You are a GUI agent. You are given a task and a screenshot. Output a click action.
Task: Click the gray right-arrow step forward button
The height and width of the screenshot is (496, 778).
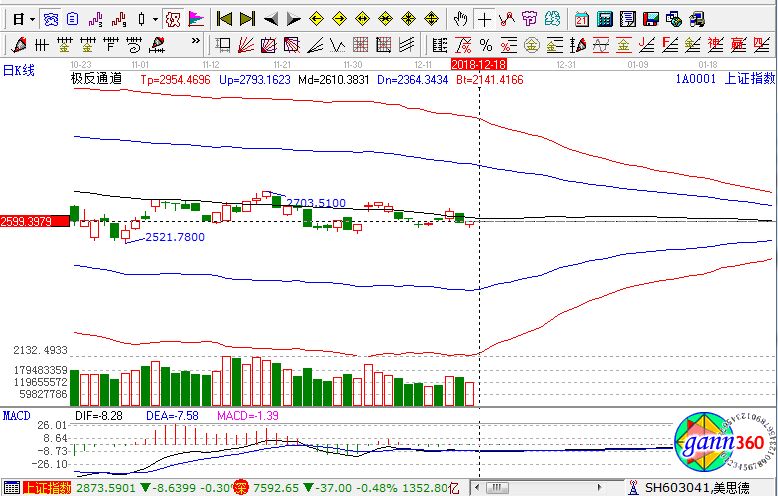point(292,19)
